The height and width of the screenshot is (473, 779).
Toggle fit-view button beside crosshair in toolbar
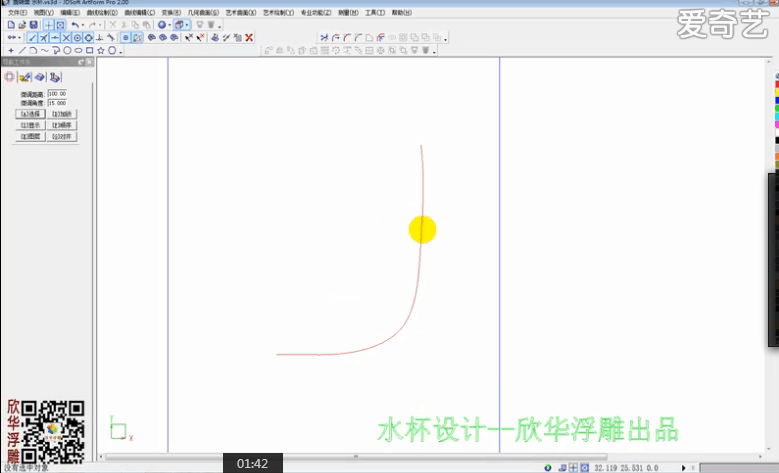coord(60,25)
